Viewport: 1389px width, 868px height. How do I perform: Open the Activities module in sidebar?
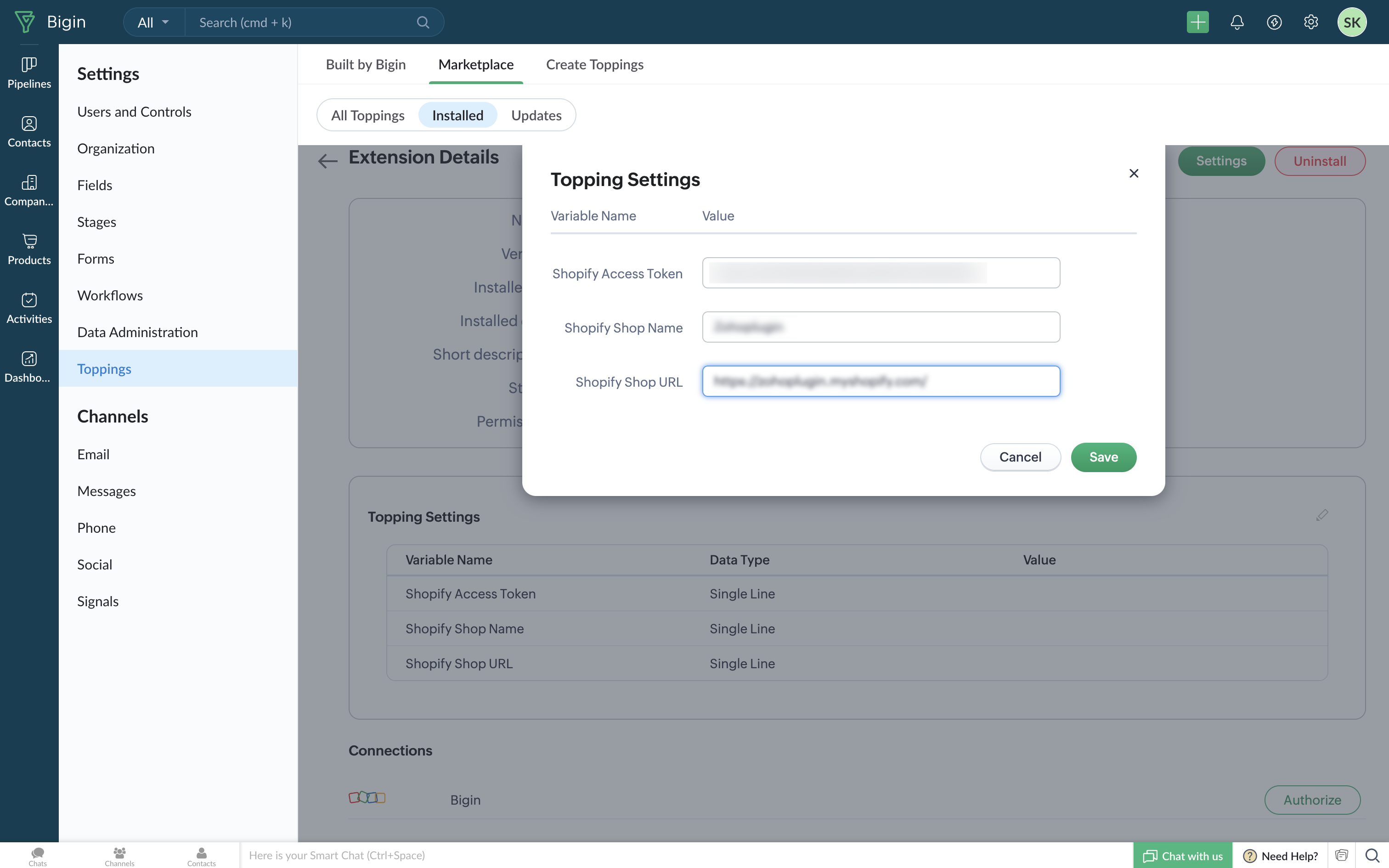[x=29, y=308]
